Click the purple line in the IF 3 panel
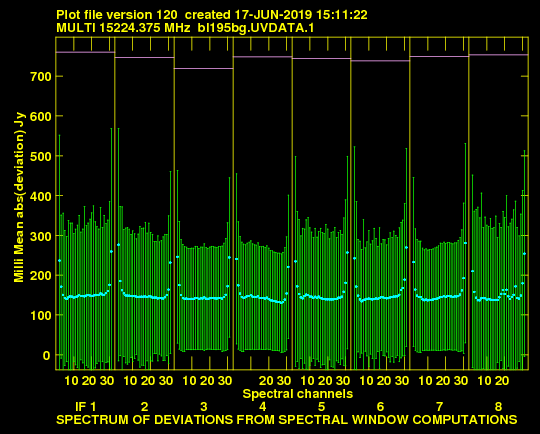The width and height of the screenshot is (540, 434). pos(204,69)
